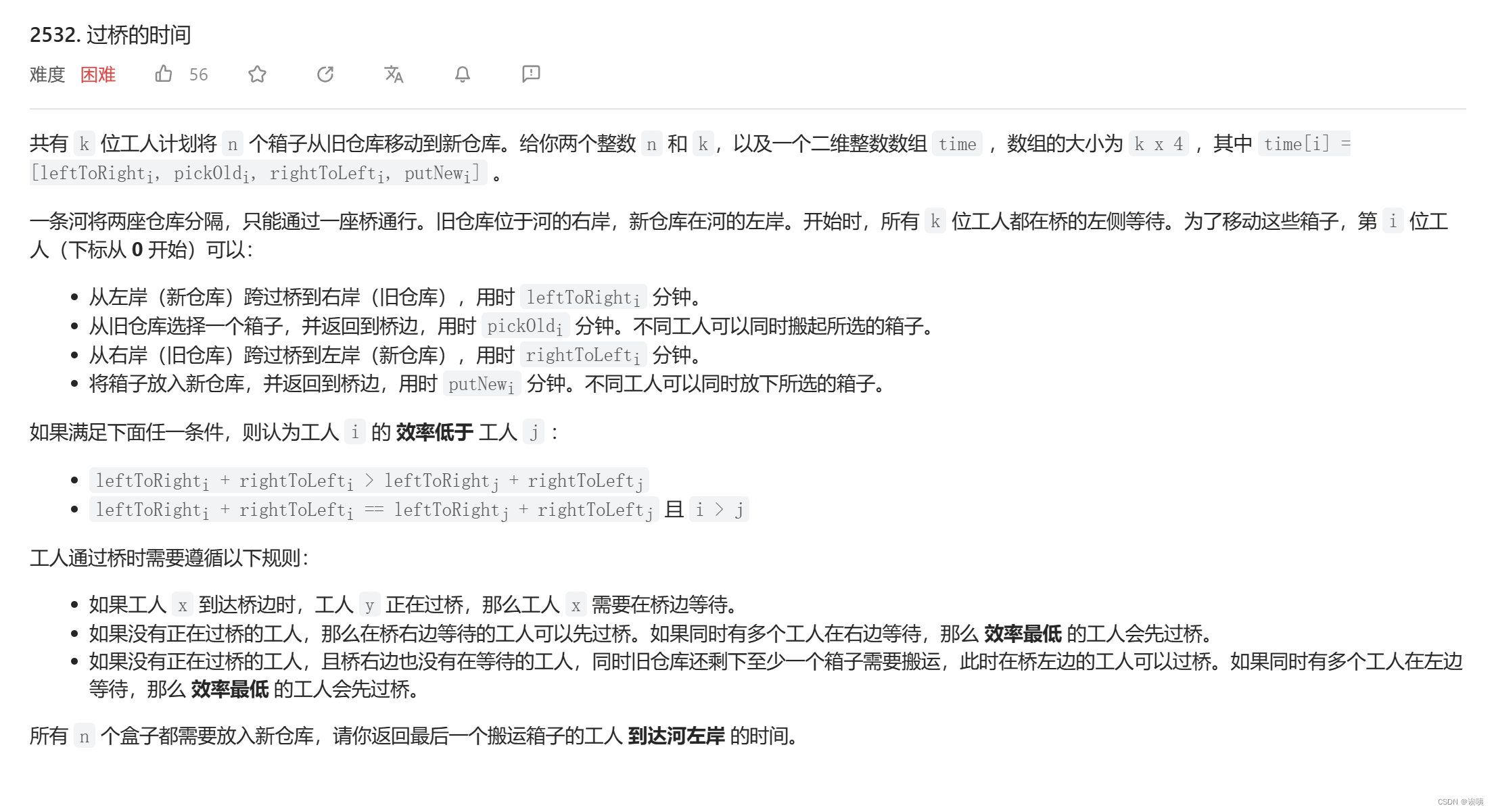Click the inline code 'time' in first paragraph
This screenshot has height=812, width=1494.
957,144
